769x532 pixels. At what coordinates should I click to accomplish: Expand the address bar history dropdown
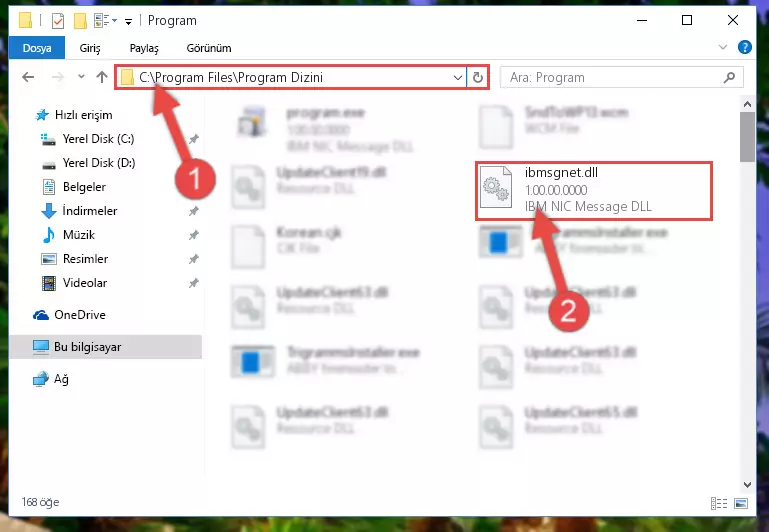458,77
